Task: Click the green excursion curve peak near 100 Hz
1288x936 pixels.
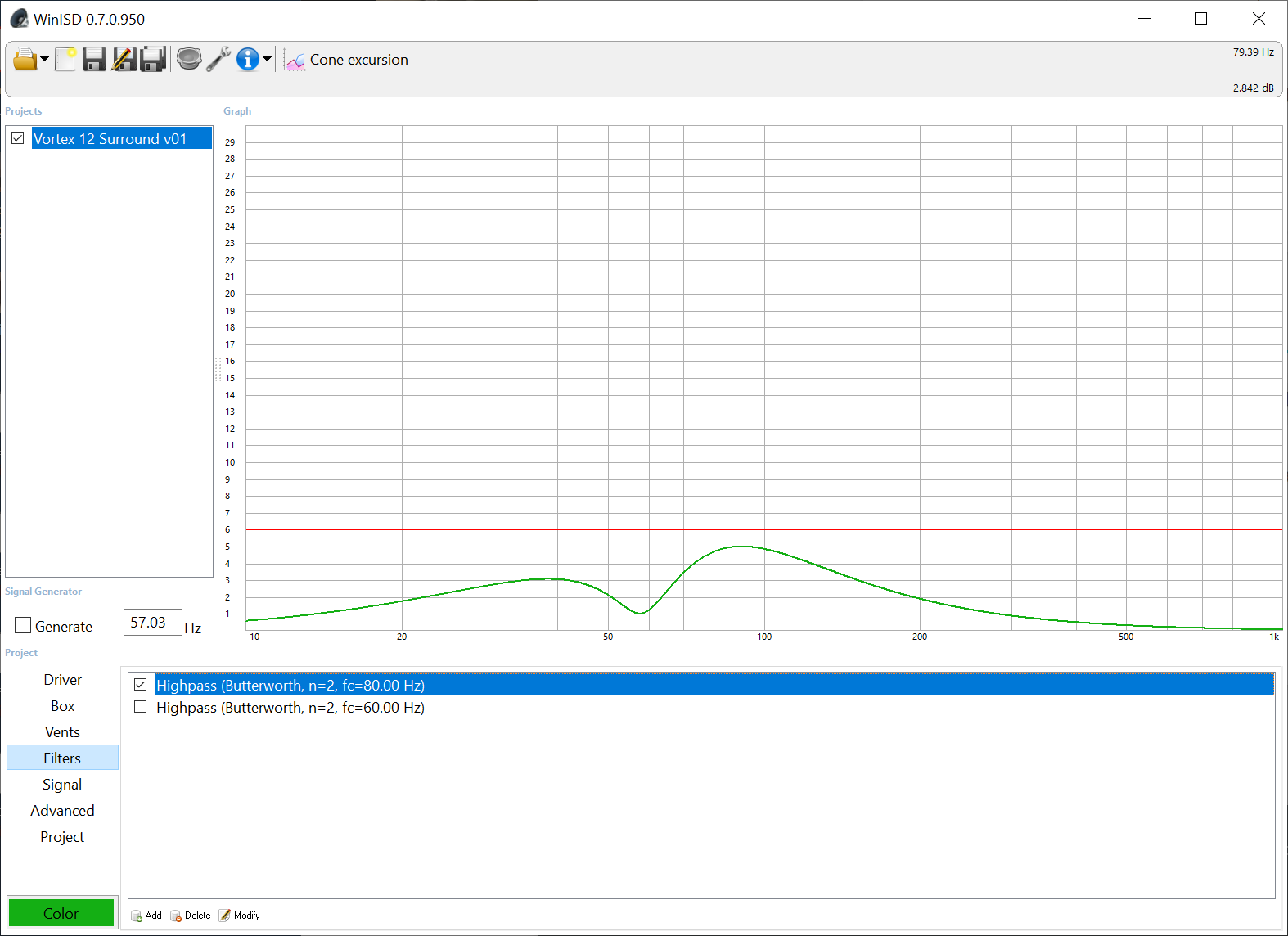Action: coord(741,547)
